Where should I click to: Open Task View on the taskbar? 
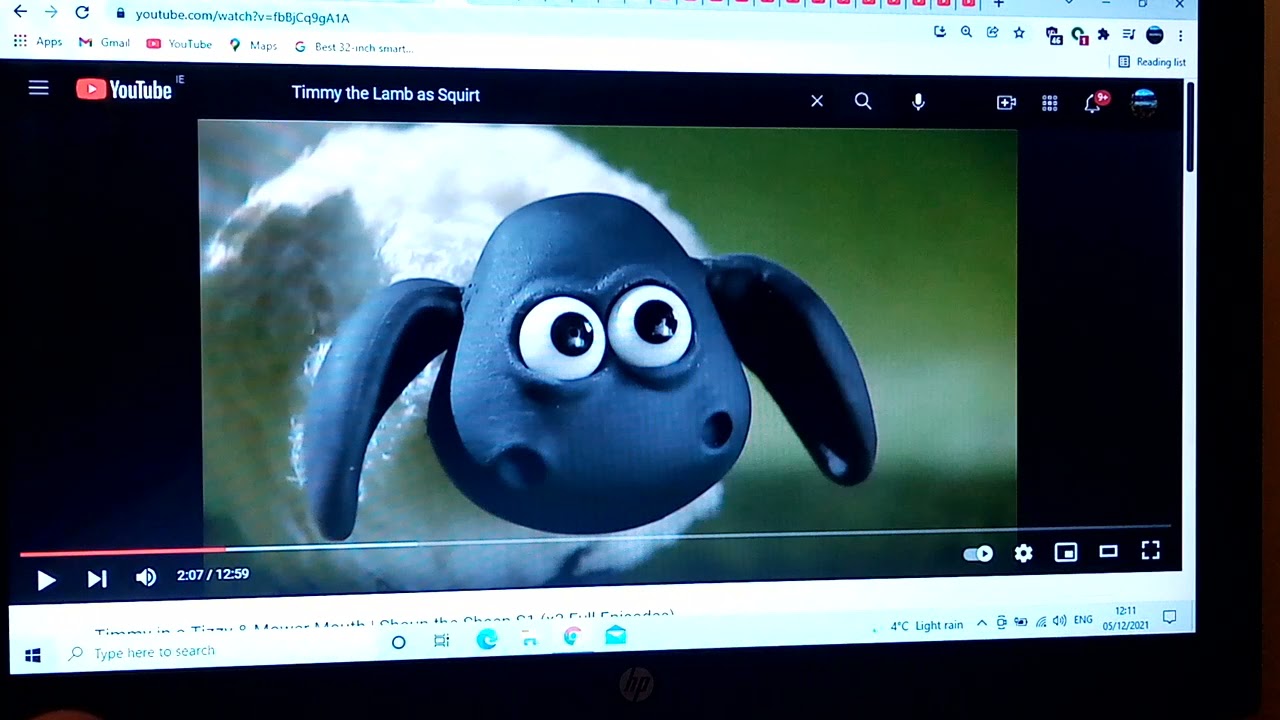click(441, 641)
